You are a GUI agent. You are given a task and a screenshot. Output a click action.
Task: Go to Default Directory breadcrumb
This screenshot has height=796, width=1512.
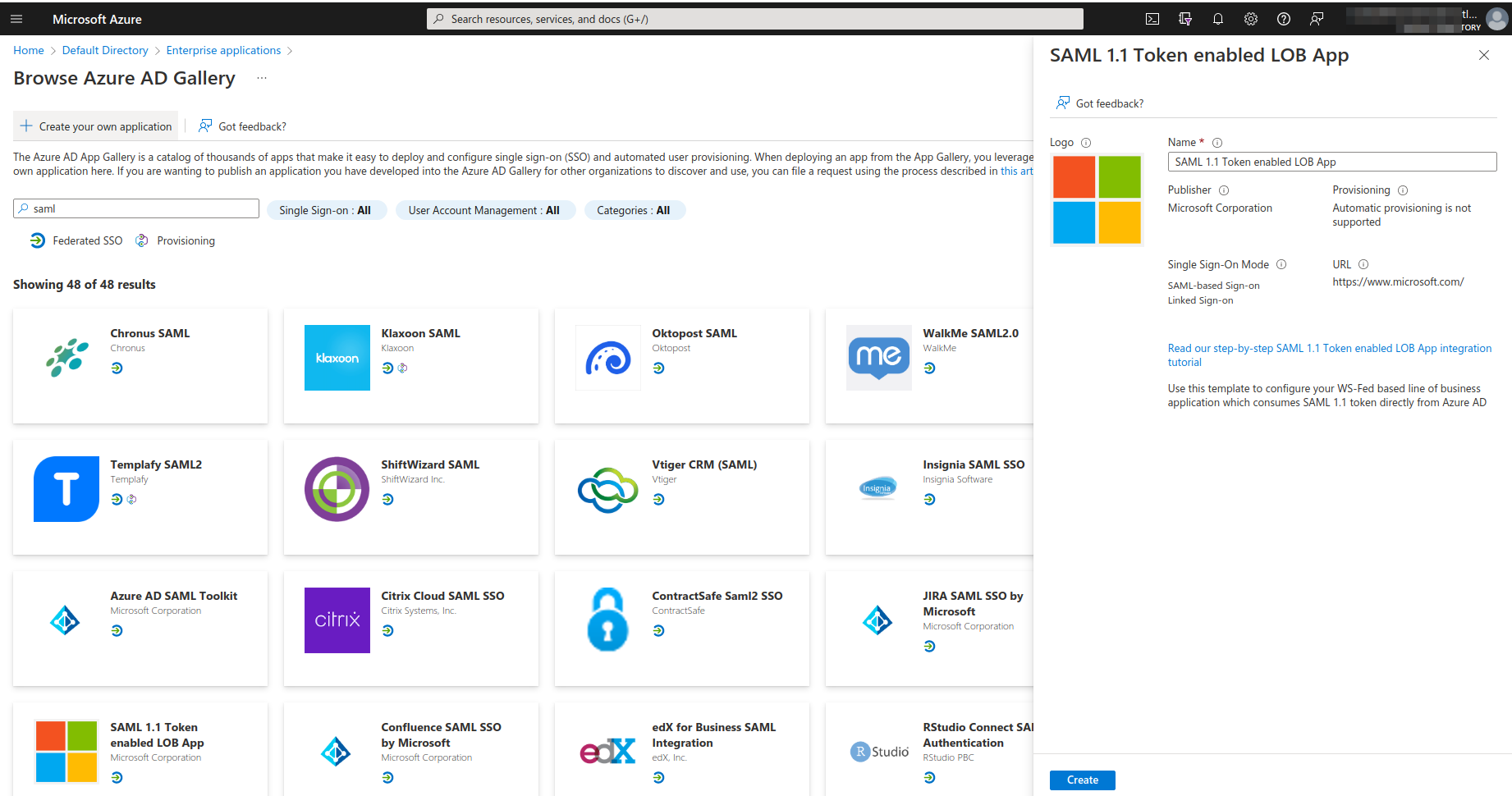tap(105, 50)
